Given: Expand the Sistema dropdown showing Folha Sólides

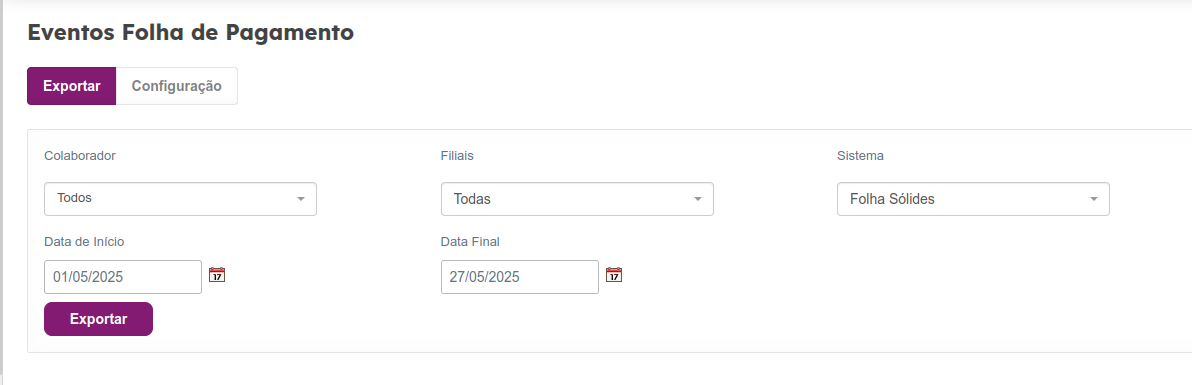Looking at the screenshot, I should click(973, 199).
